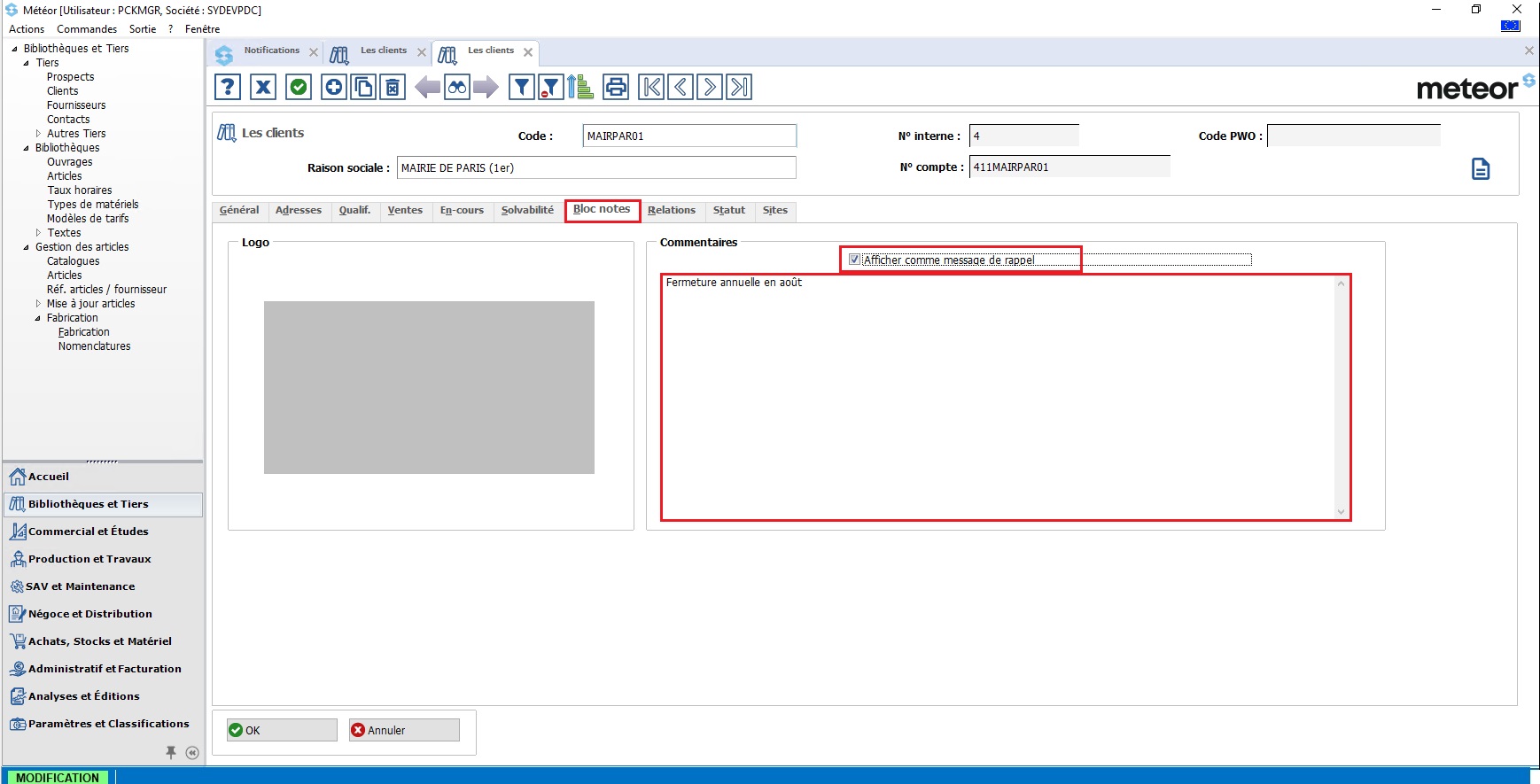The image size is (1540, 784).
Task: Click the Annuler button
Action: click(404, 730)
